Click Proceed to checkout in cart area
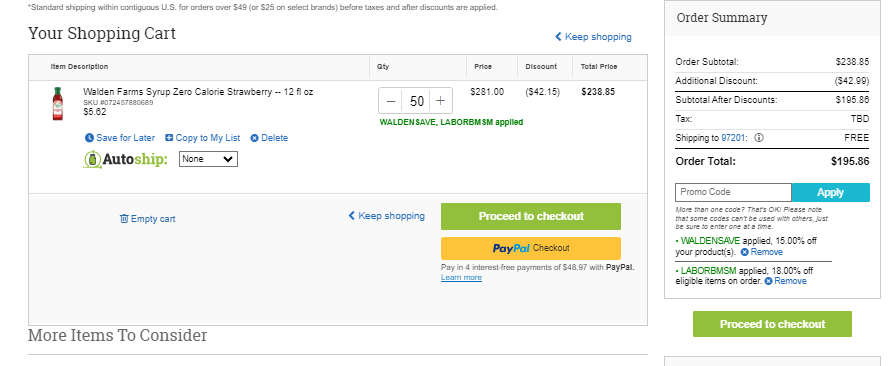The width and height of the screenshot is (896, 366). 531,216
